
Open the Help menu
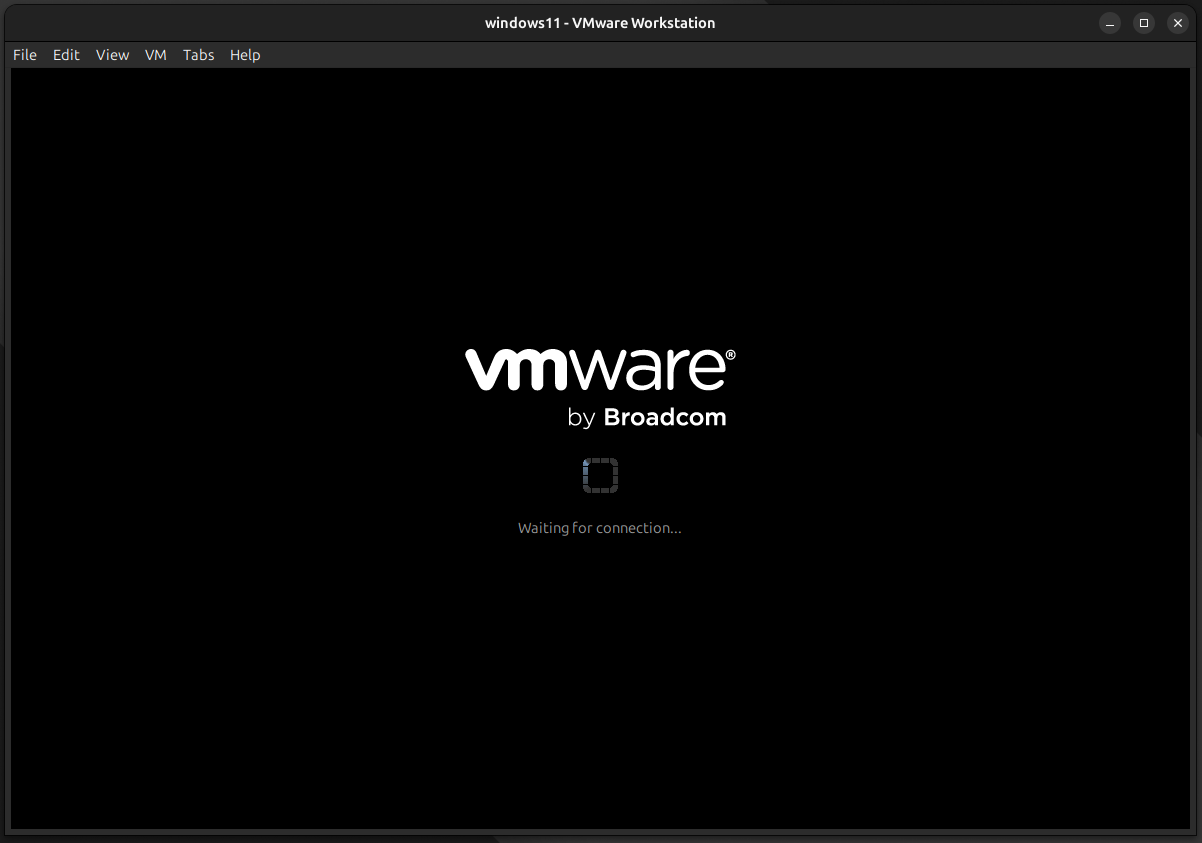[245, 55]
